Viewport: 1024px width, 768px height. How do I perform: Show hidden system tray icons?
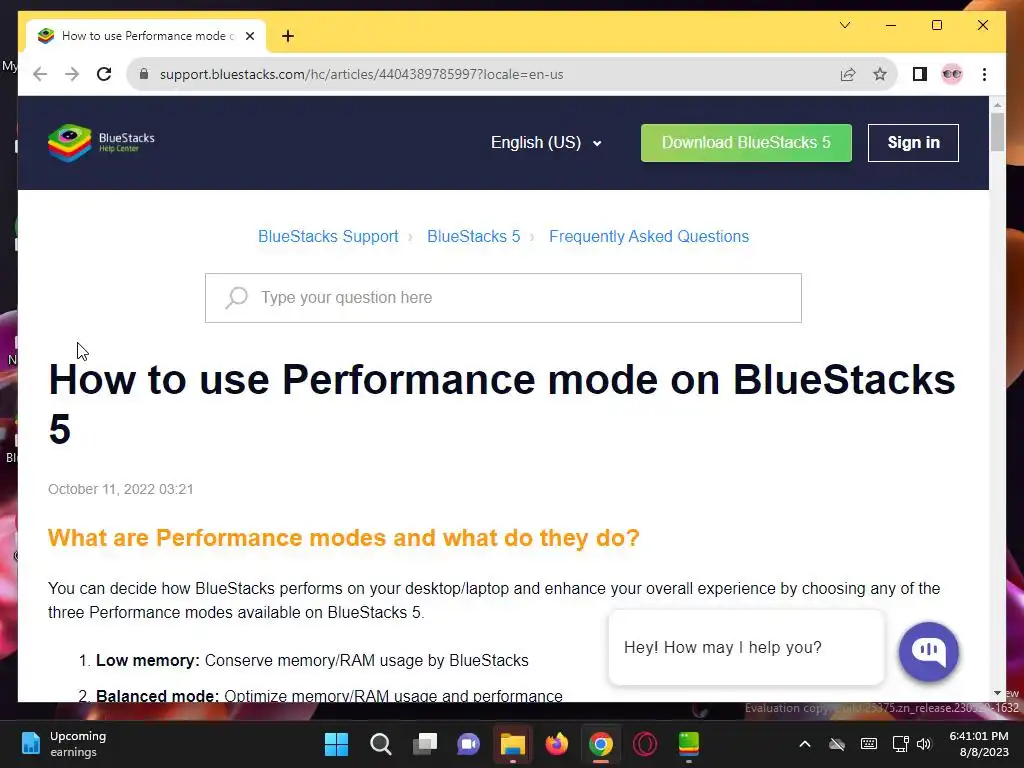pos(805,744)
